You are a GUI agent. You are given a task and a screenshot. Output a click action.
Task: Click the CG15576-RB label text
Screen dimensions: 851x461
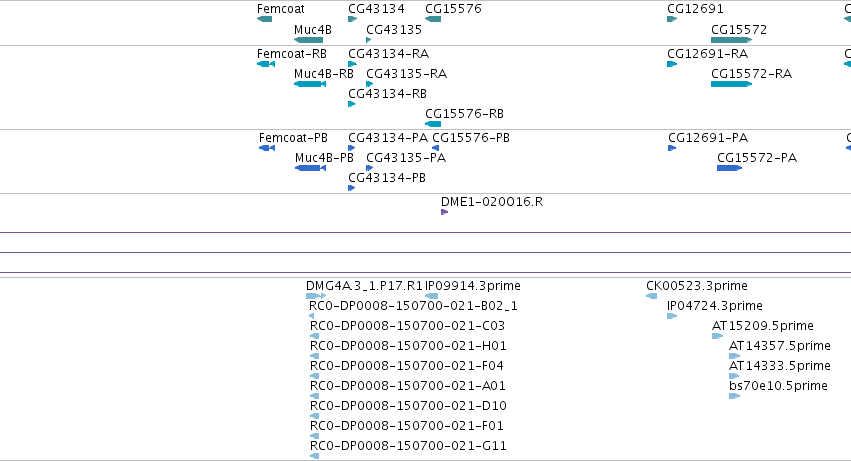(465, 114)
